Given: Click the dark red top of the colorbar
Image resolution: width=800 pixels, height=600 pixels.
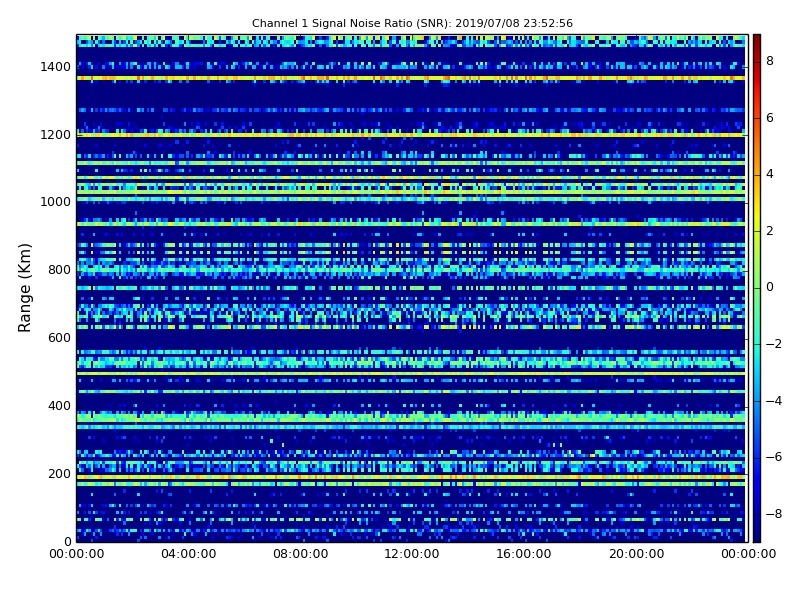Looking at the screenshot, I should [x=757, y=43].
